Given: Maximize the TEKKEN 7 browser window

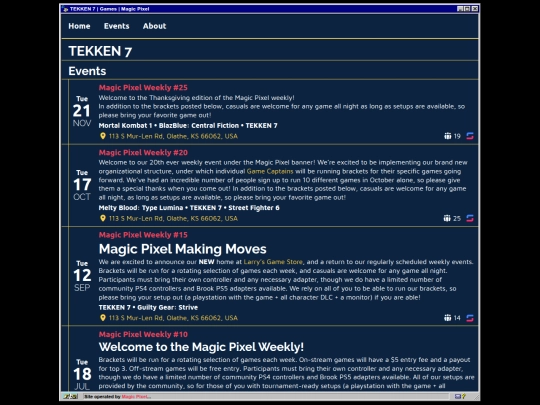Looking at the screenshot, I should [x=467, y=9].
